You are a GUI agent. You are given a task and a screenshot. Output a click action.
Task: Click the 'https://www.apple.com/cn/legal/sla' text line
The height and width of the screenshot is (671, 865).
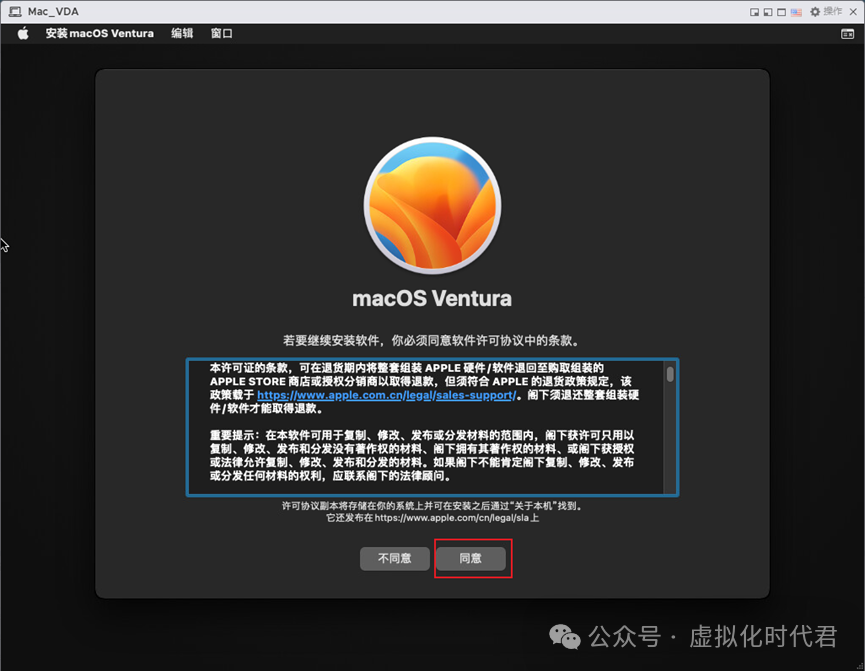(x=432, y=518)
